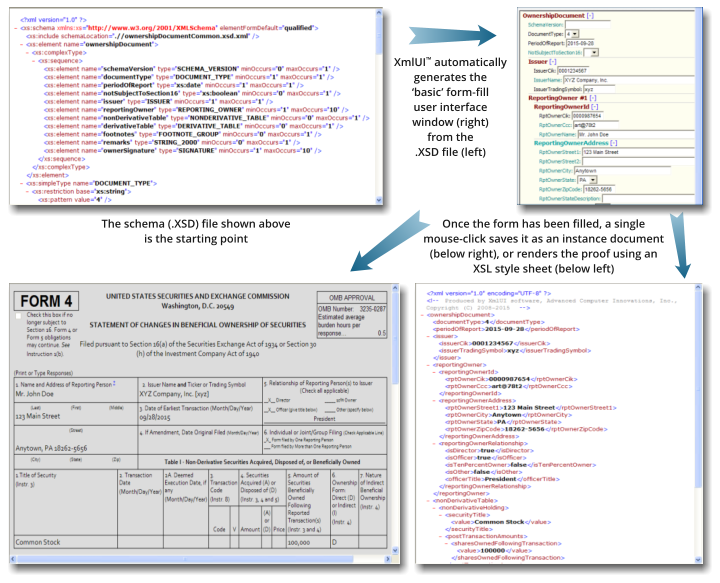The height and width of the screenshot is (583, 720).
Task: Collapse the xs:sequence node in XSD
Action: click(x=34, y=61)
